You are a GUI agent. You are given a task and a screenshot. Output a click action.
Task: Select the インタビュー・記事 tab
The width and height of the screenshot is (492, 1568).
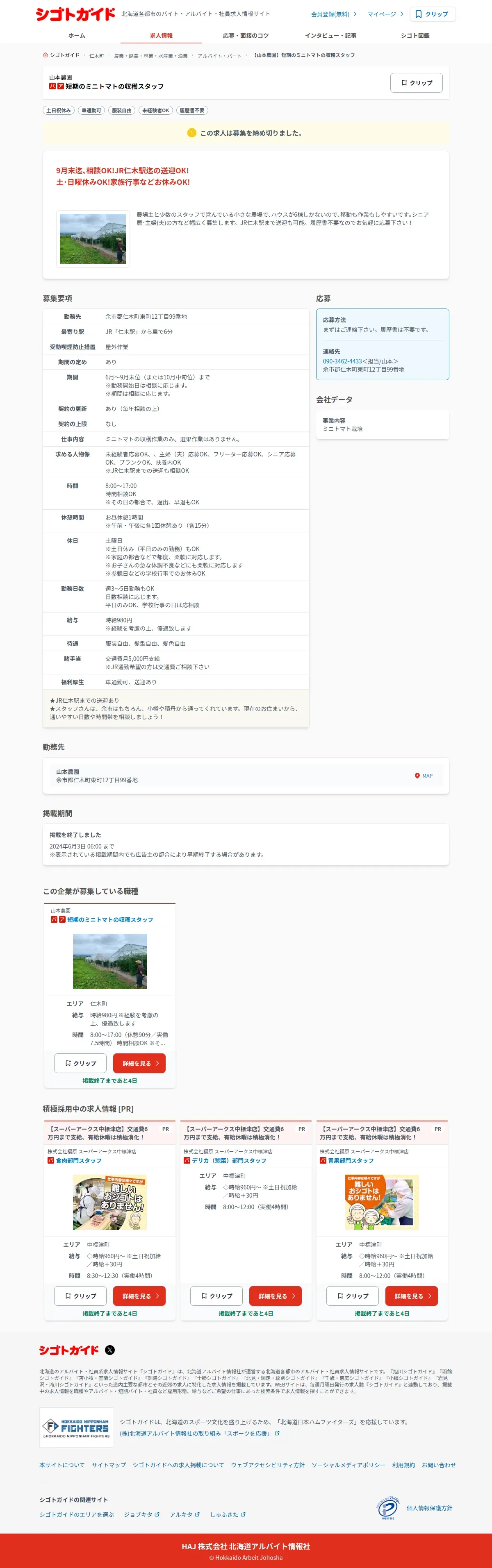pyautogui.click(x=330, y=35)
